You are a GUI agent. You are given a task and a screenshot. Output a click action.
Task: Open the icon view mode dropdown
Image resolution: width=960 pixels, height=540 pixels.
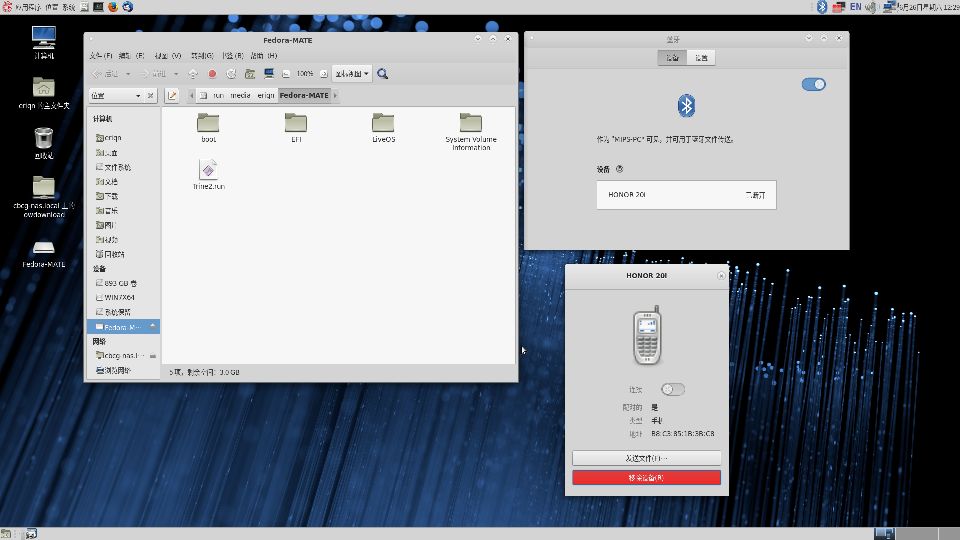pyautogui.click(x=351, y=73)
